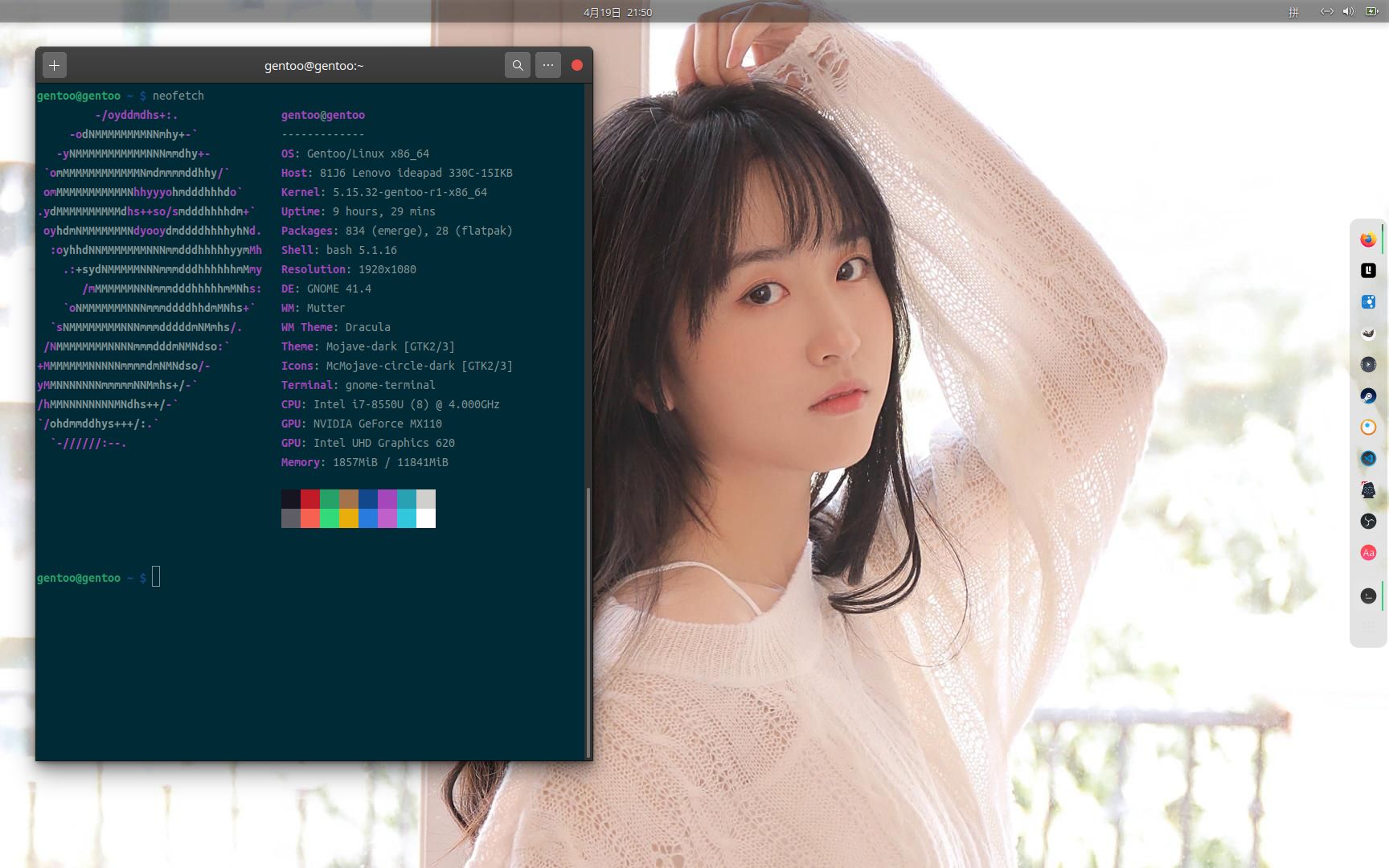Launch Steam from the dock
This screenshot has height=868, width=1389.
point(1368,396)
